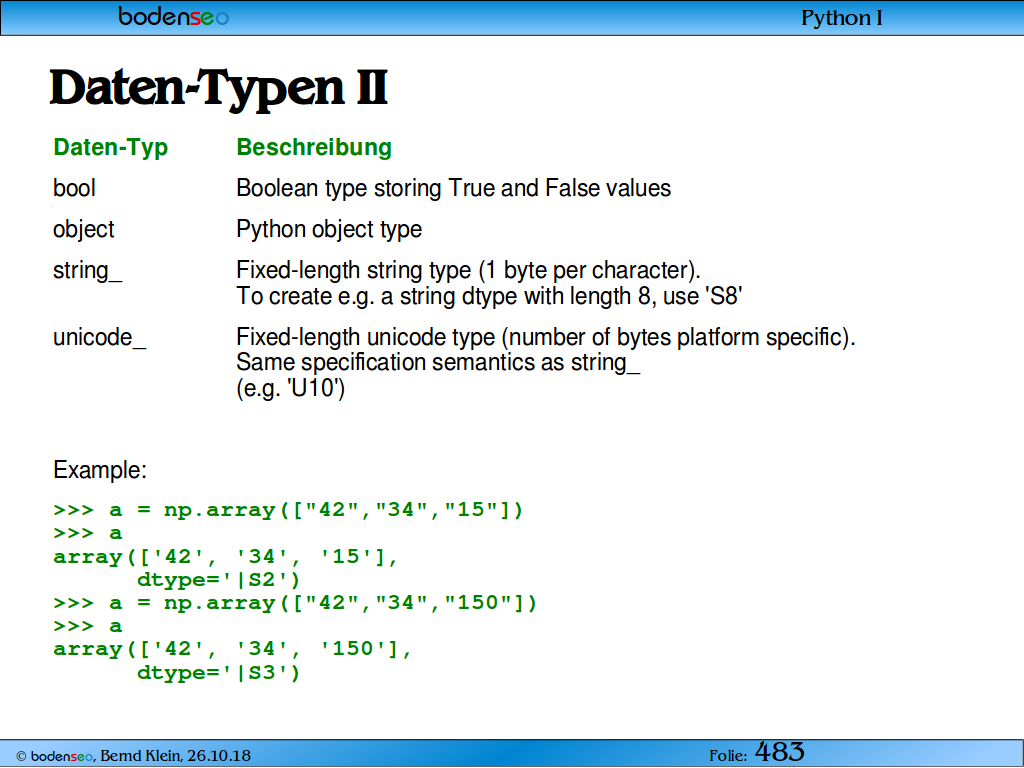Click the 'Folie:' label in footer
1024x768 pixels.
click(x=728, y=756)
